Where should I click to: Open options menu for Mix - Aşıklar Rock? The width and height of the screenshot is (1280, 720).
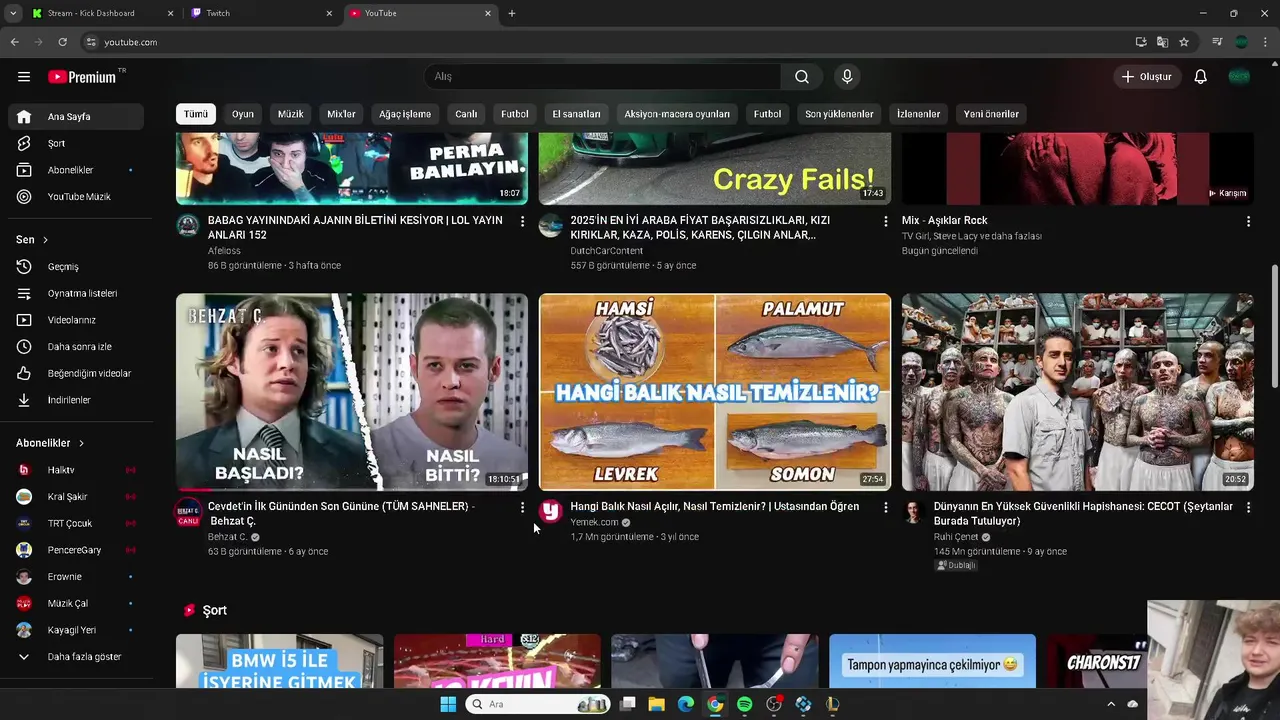(1248, 221)
